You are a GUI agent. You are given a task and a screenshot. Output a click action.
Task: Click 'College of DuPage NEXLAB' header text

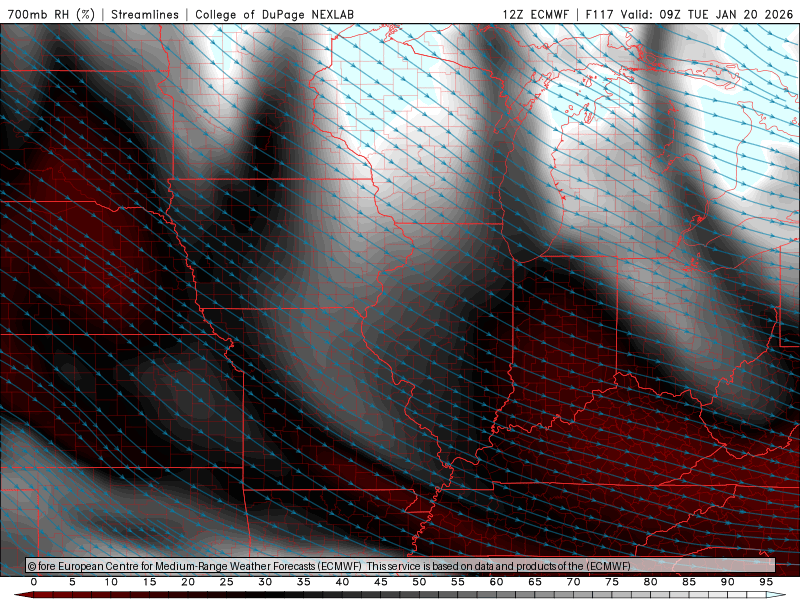(x=274, y=14)
